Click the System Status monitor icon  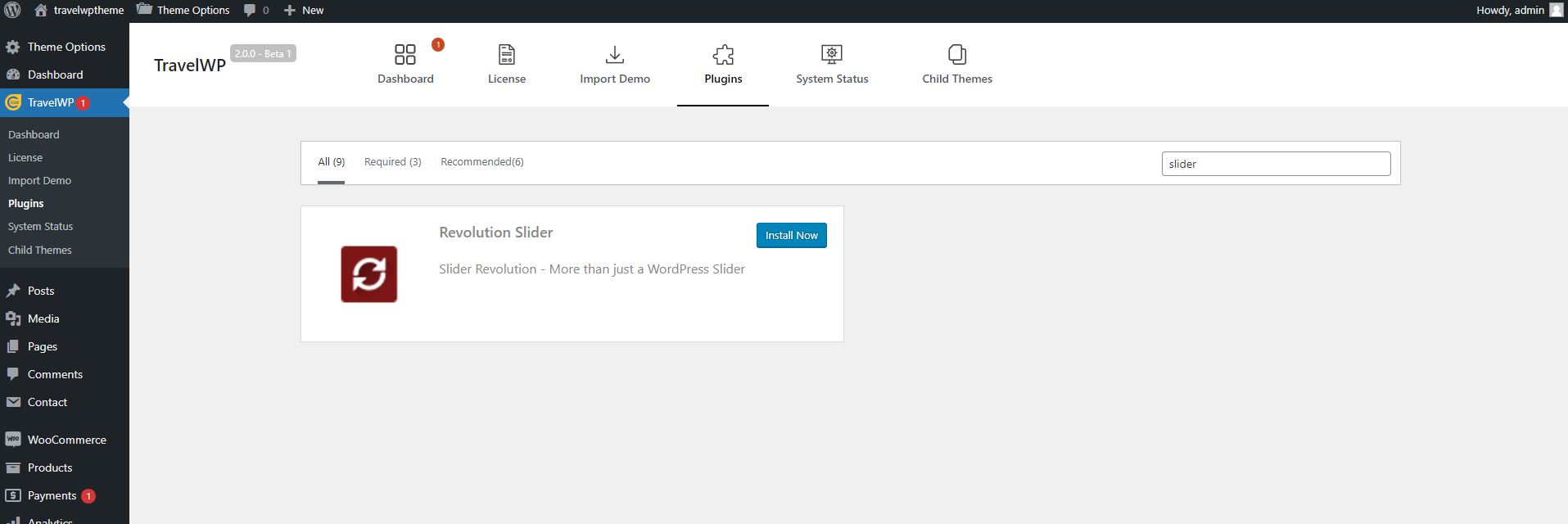pos(832,54)
